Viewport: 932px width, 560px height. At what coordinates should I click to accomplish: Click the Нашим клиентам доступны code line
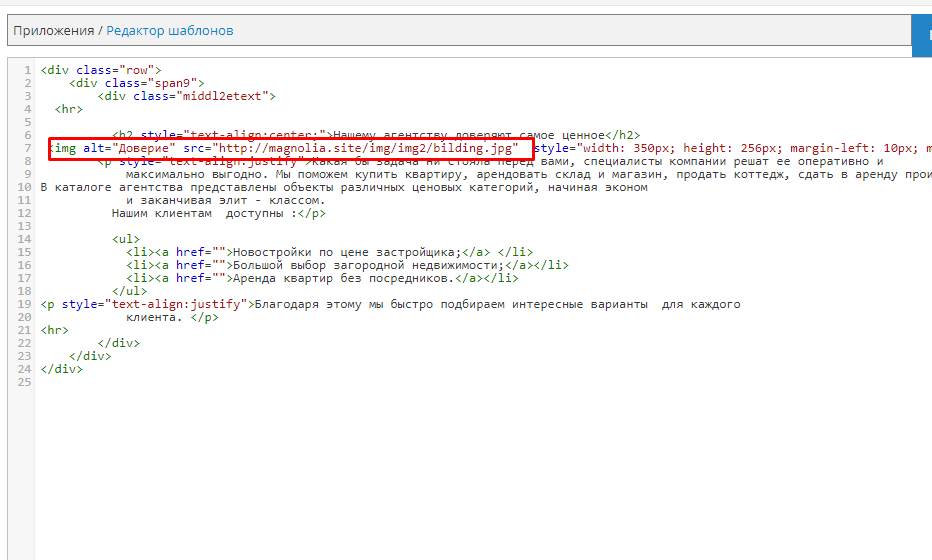tap(218, 213)
